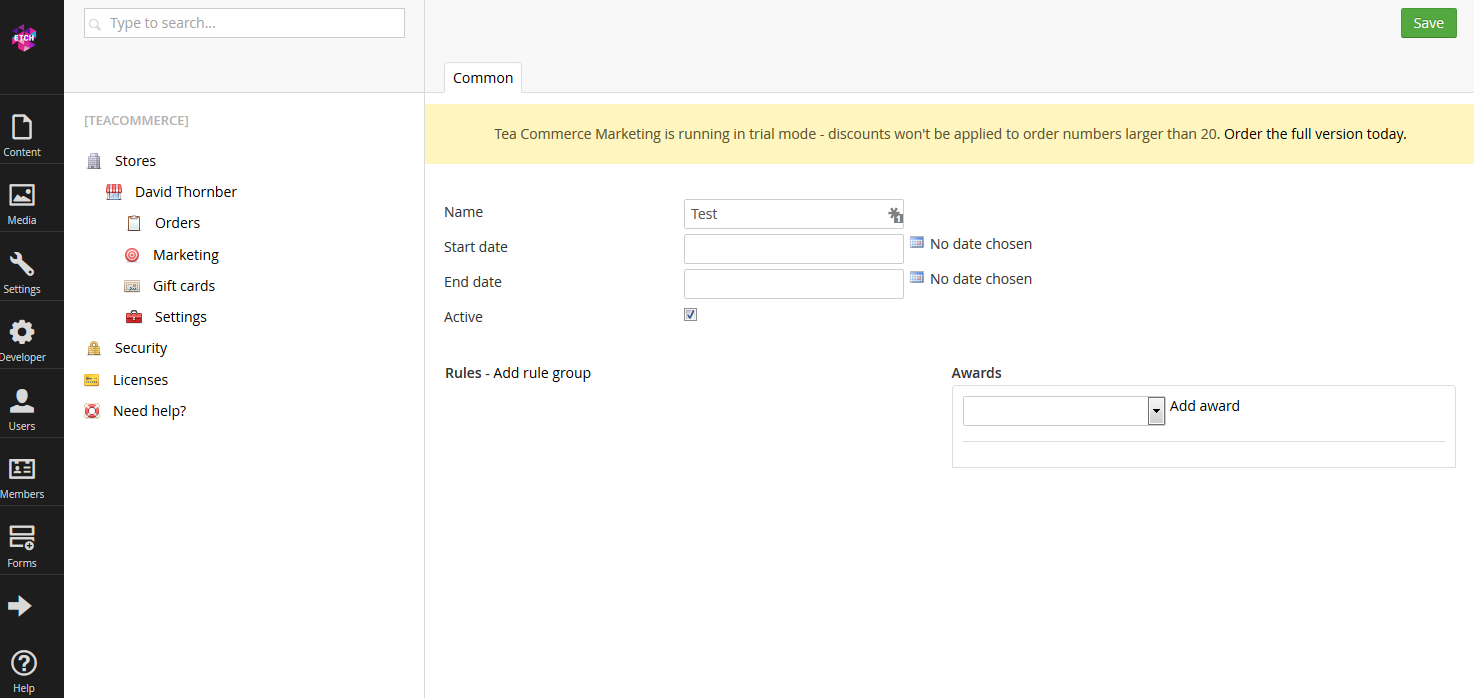Click the search magnifier icon
The image size is (1474, 698).
[x=96, y=24]
